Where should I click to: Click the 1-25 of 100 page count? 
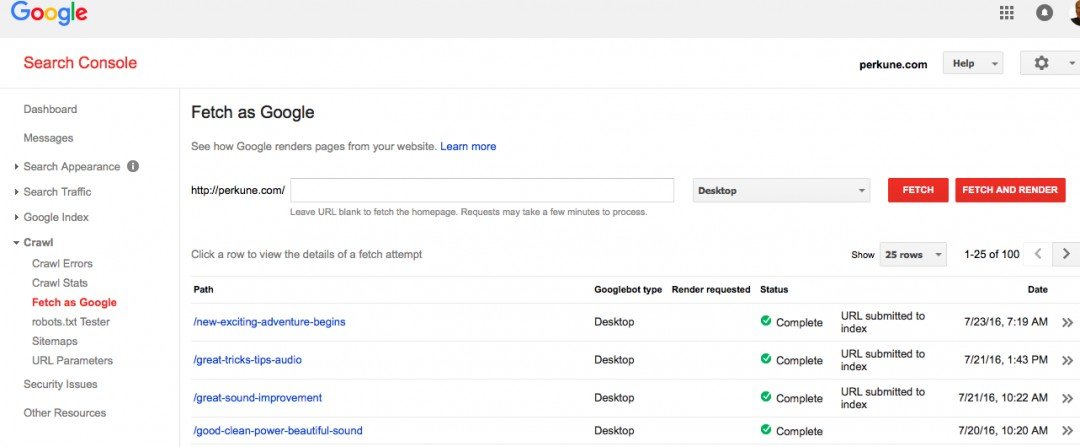[992, 254]
